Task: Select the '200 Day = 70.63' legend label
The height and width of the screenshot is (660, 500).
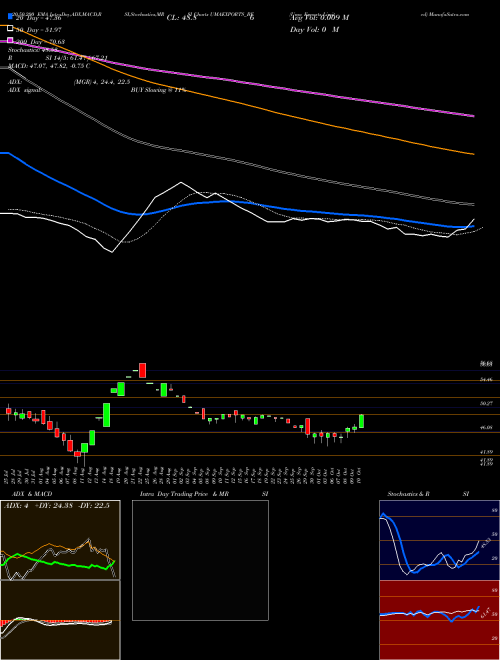Action: [x=40, y=42]
